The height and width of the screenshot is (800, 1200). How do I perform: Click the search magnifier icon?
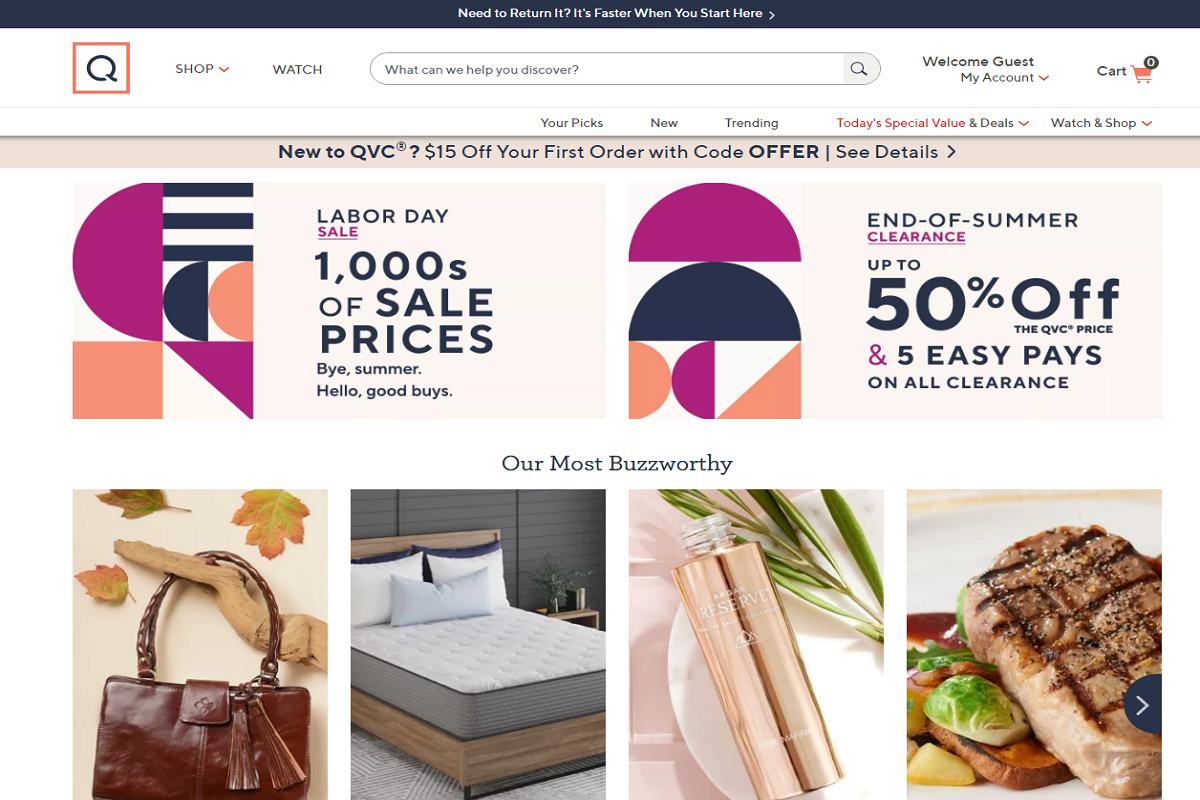[859, 69]
